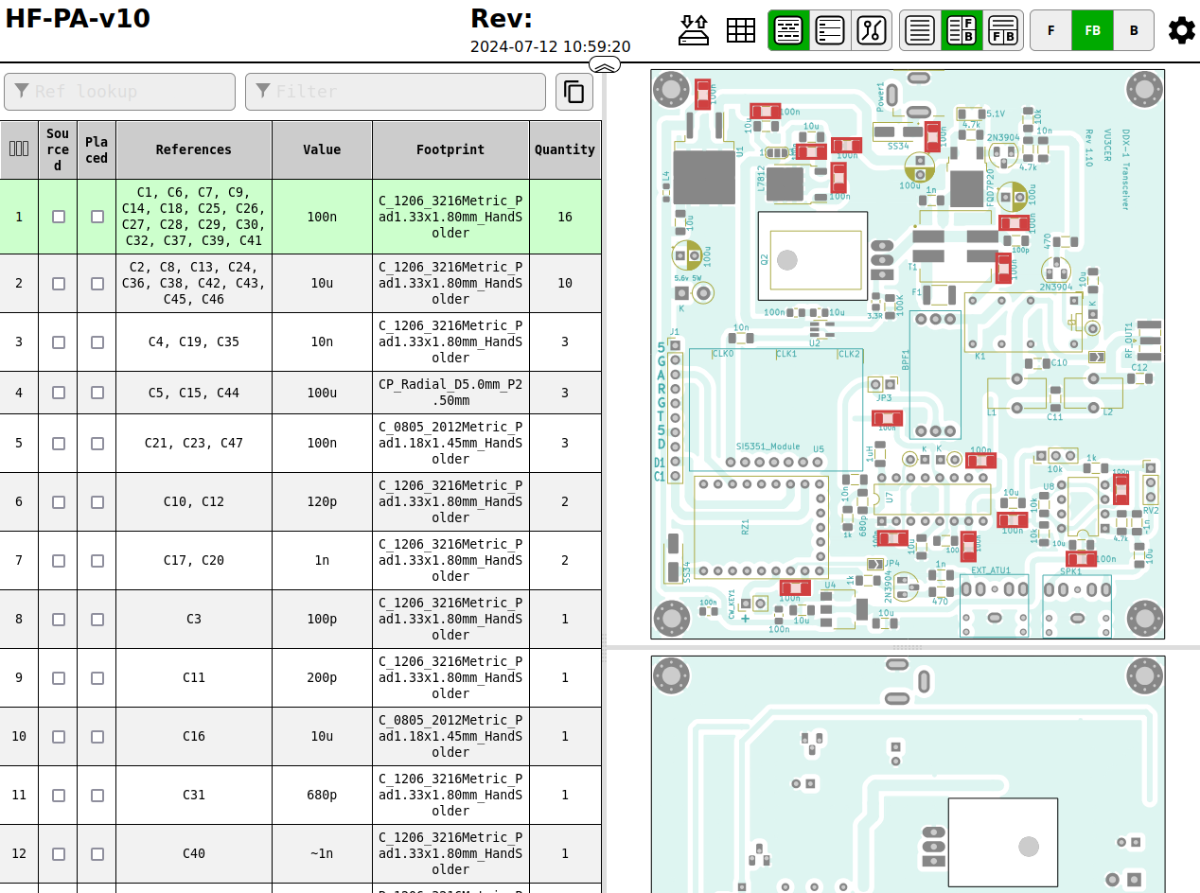The height and width of the screenshot is (893, 1200).
Task: Select the 10u row with quantity 10
Action: point(301,283)
